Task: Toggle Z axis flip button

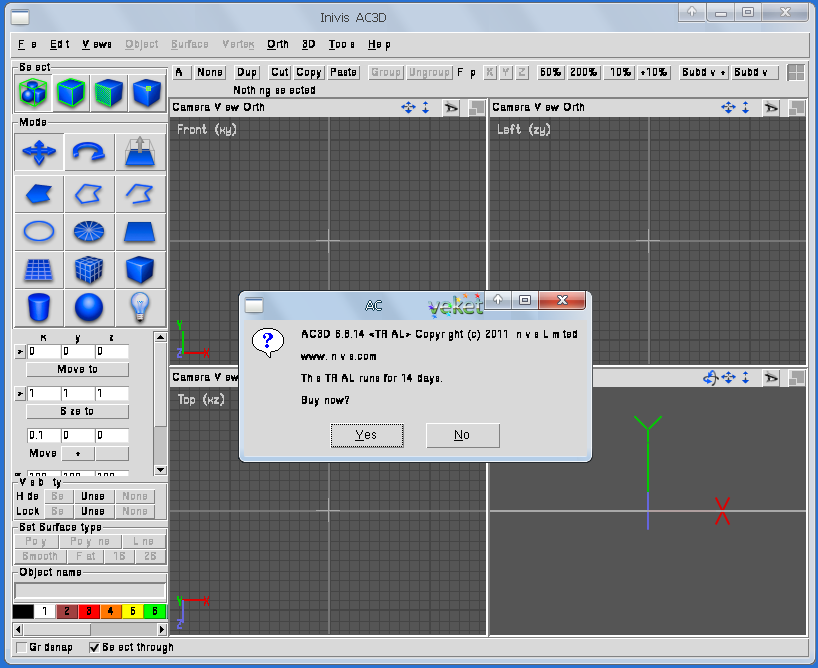Action: pyautogui.click(x=522, y=73)
